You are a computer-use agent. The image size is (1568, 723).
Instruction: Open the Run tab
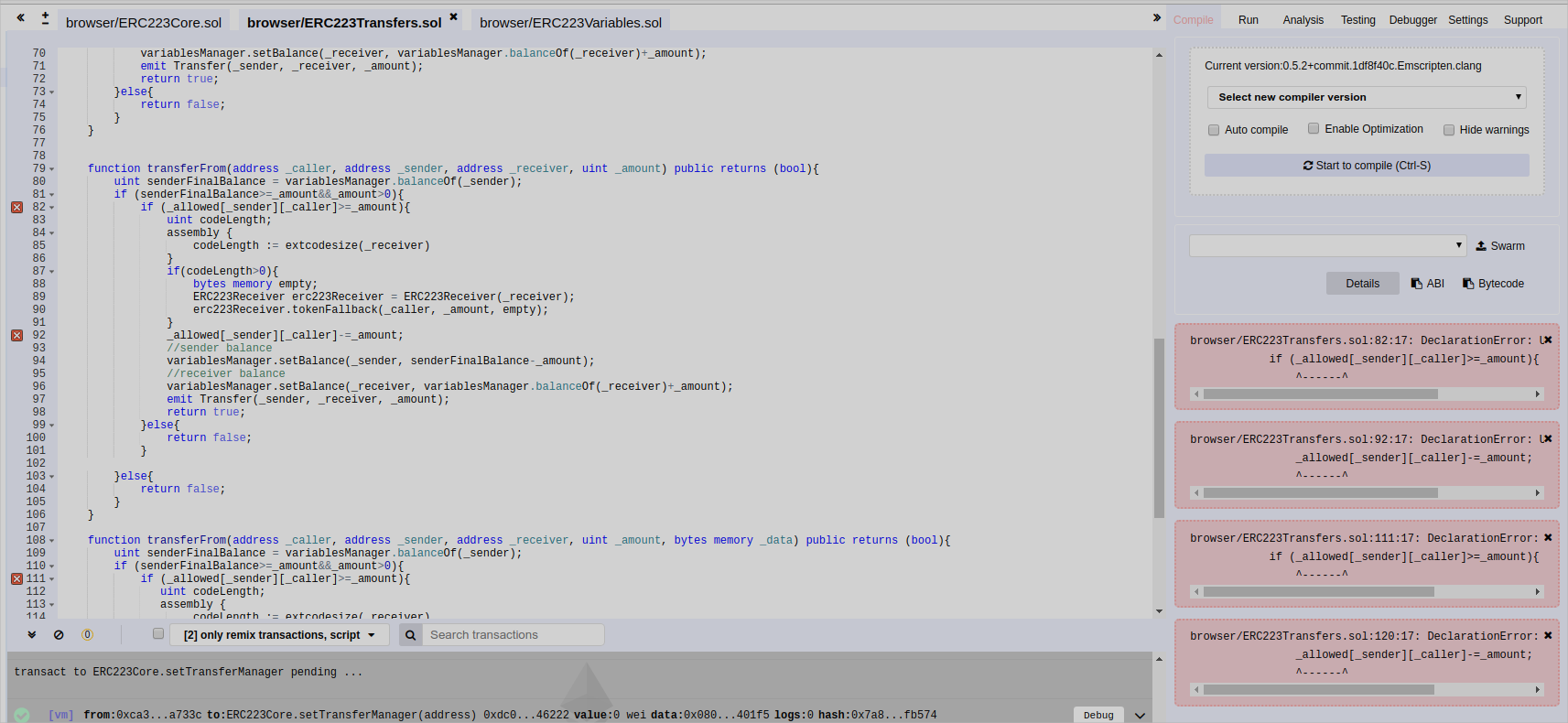click(x=1249, y=20)
